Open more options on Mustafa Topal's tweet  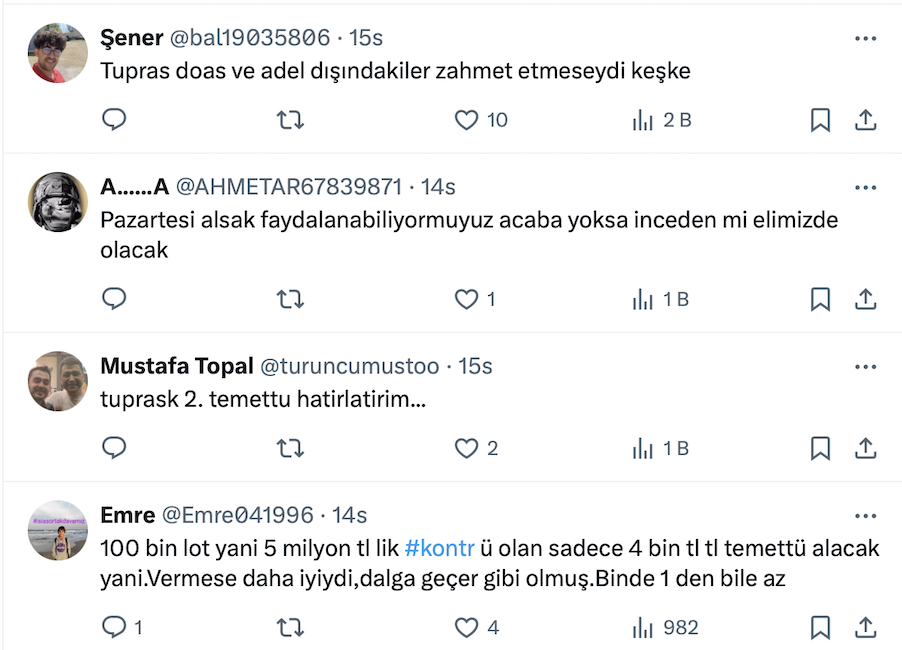click(x=866, y=367)
